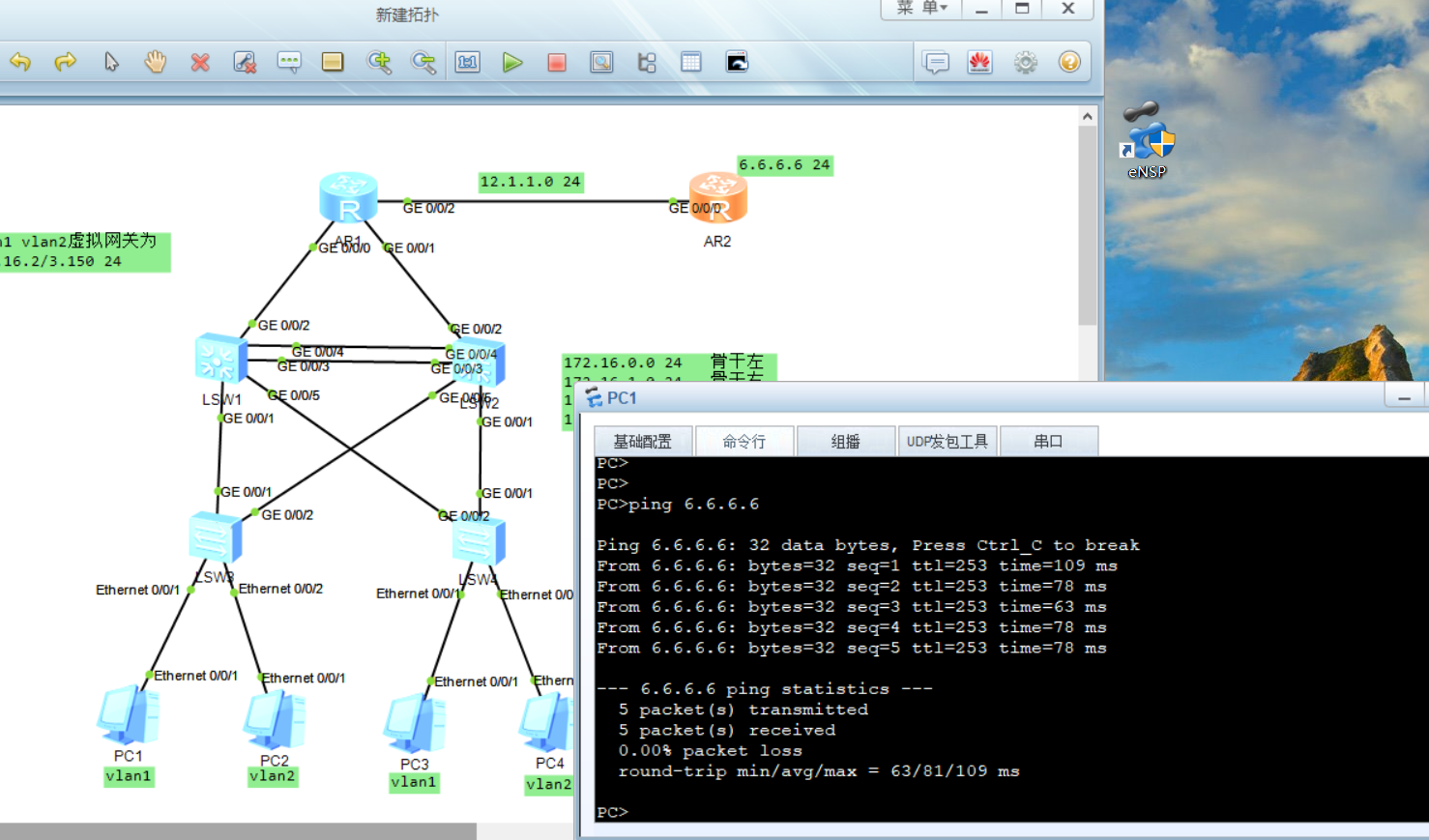
Task: Click the vlan1 label under PC3
Action: (414, 783)
